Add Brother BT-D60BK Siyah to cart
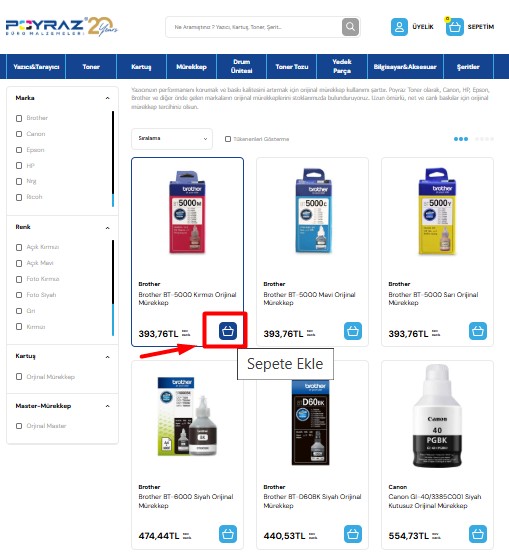Image resolution: width=509 pixels, height=556 pixels. point(353,534)
